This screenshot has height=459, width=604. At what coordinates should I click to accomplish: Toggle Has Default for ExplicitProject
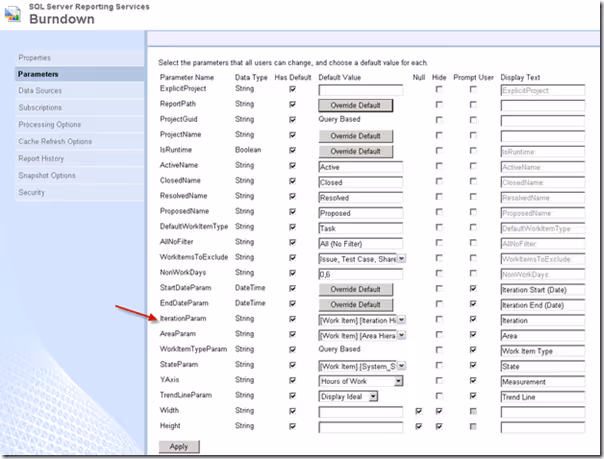tap(293, 89)
